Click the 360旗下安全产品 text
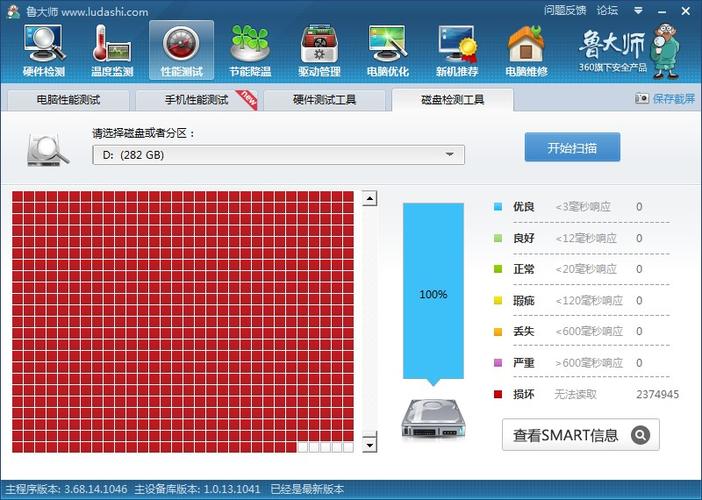Image resolution: width=702 pixels, height=500 pixels. point(612,67)
